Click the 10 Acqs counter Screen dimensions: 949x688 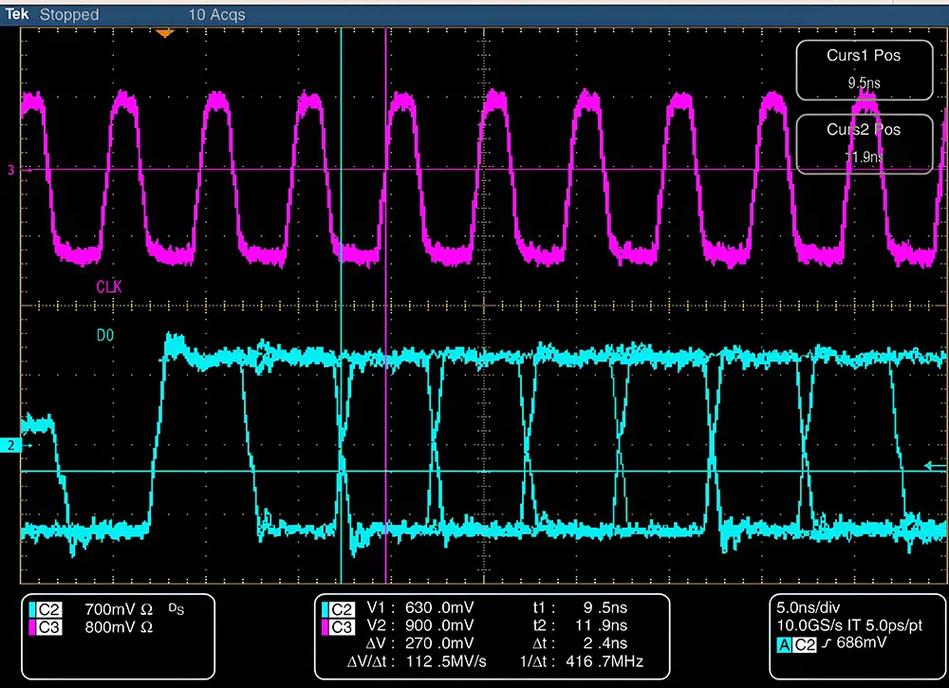coord(216,15)
